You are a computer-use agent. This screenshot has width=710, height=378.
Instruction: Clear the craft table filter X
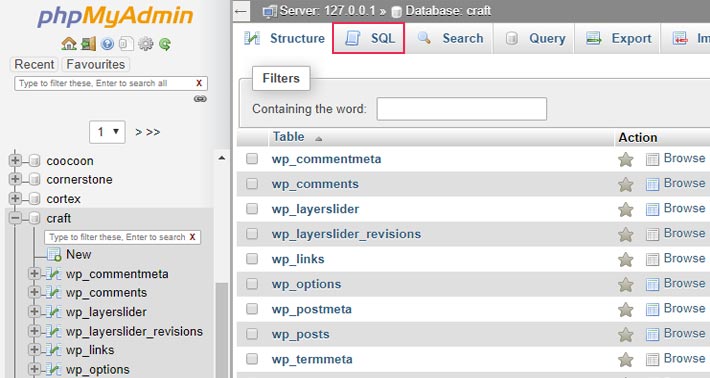(x=192, y=237)
